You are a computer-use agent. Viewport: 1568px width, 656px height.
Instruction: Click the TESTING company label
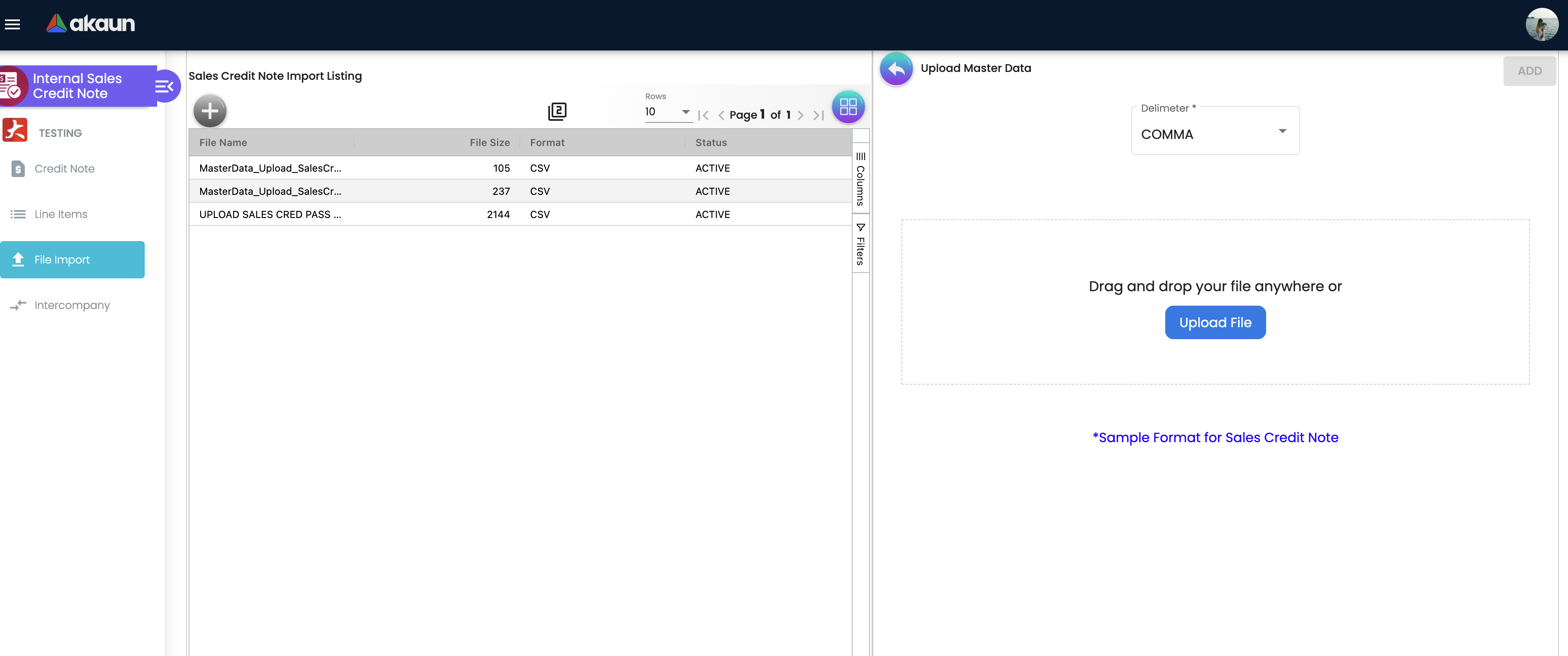coord(60,134)
